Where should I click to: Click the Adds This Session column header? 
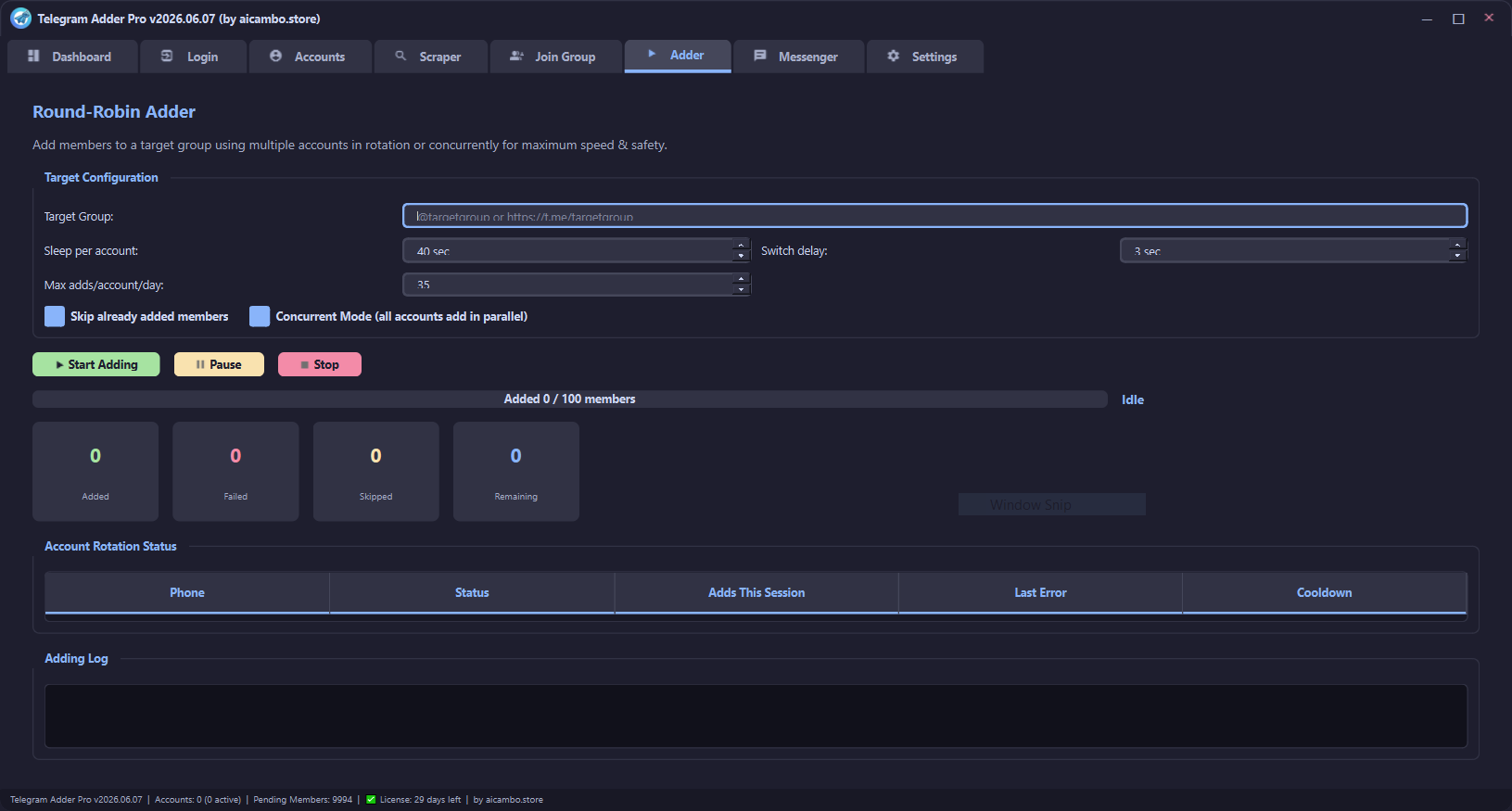click(x=756, y=592)
